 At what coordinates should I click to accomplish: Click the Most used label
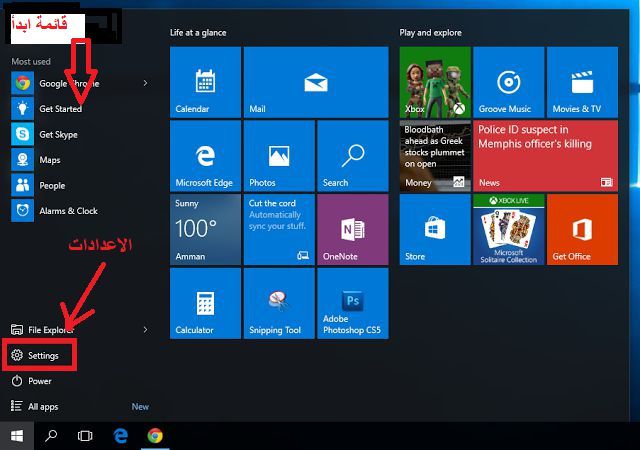click(x=31, y=62)
